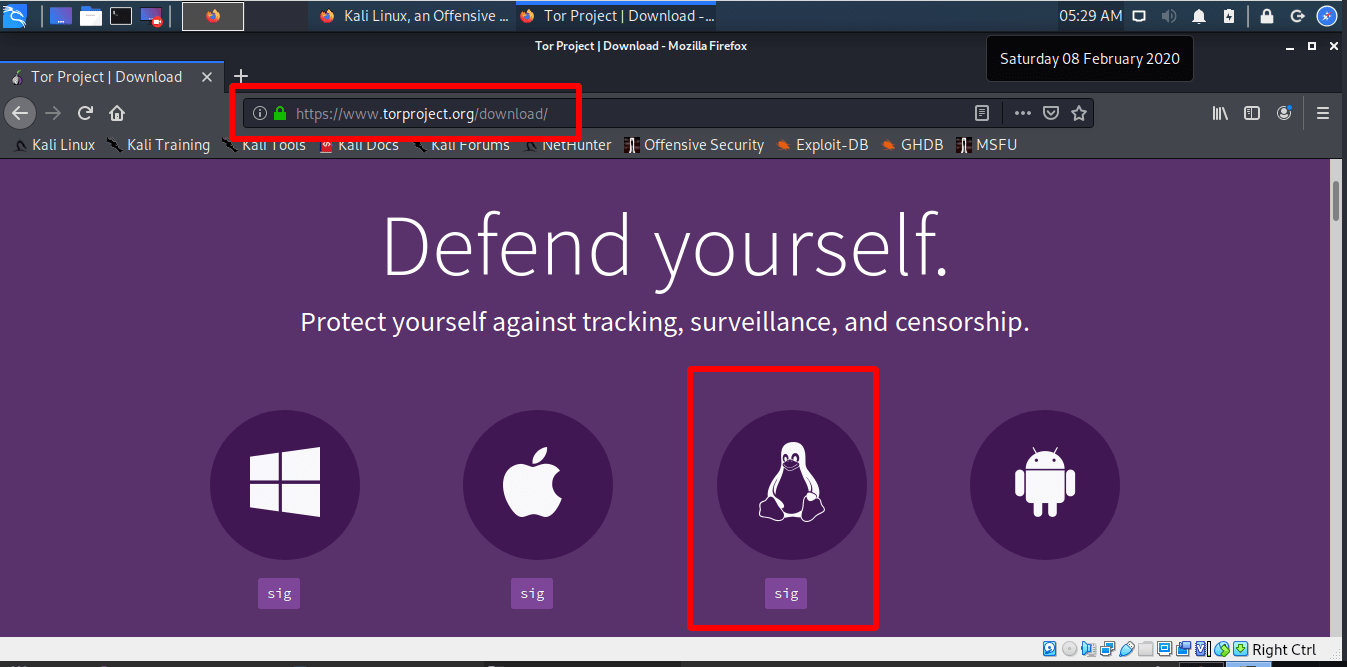
Task: Open the Kali Tools bookmark
Action: [x=265, y=145]
